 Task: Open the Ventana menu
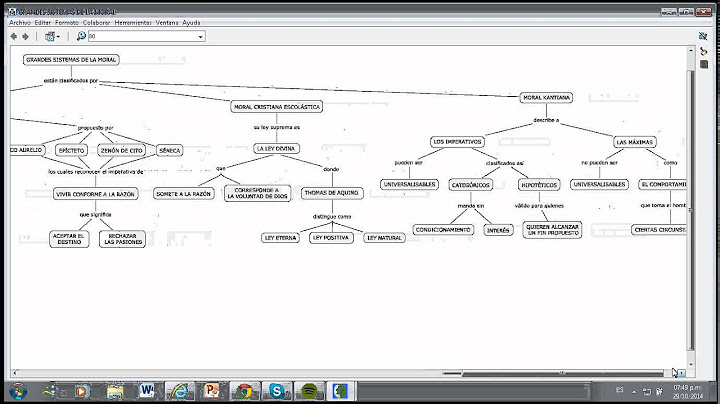coord(167,22)
